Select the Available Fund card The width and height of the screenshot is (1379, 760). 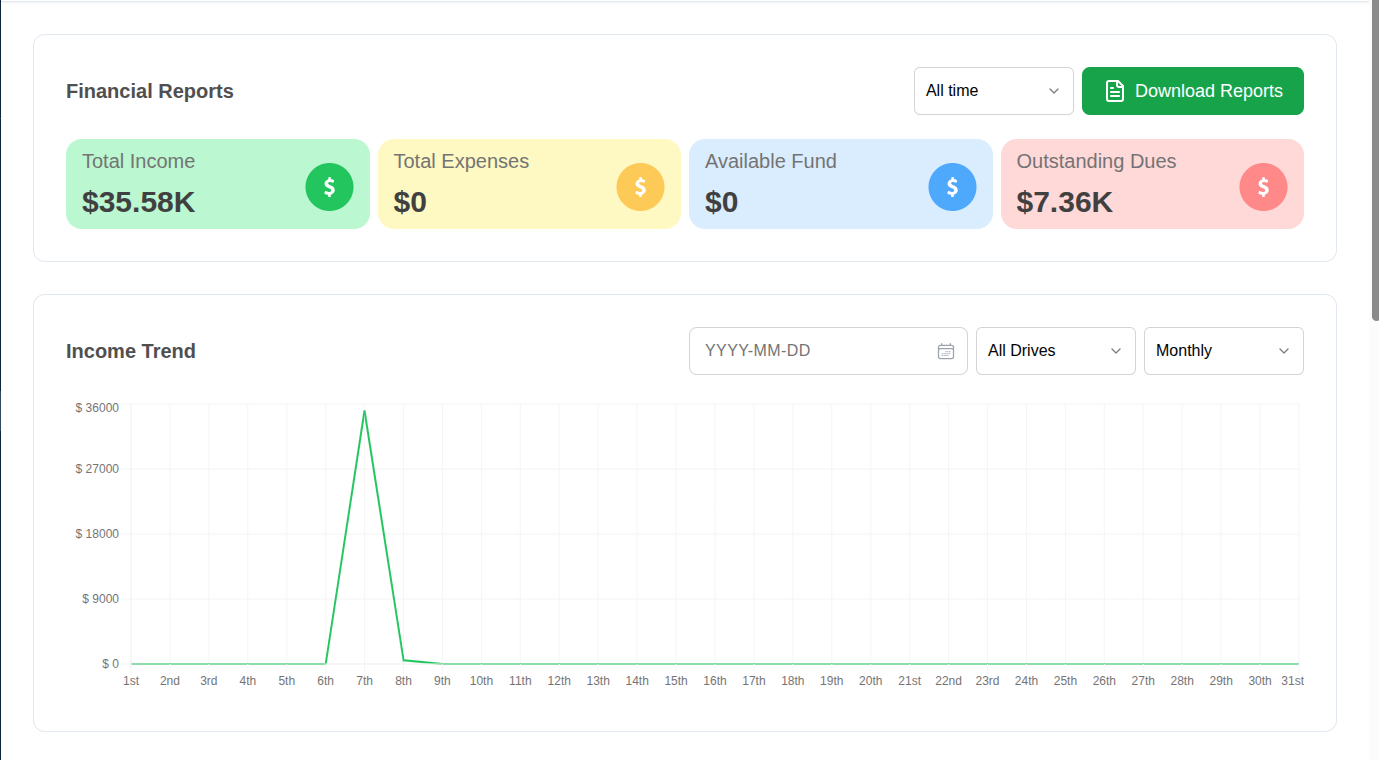tap(841, 184)
